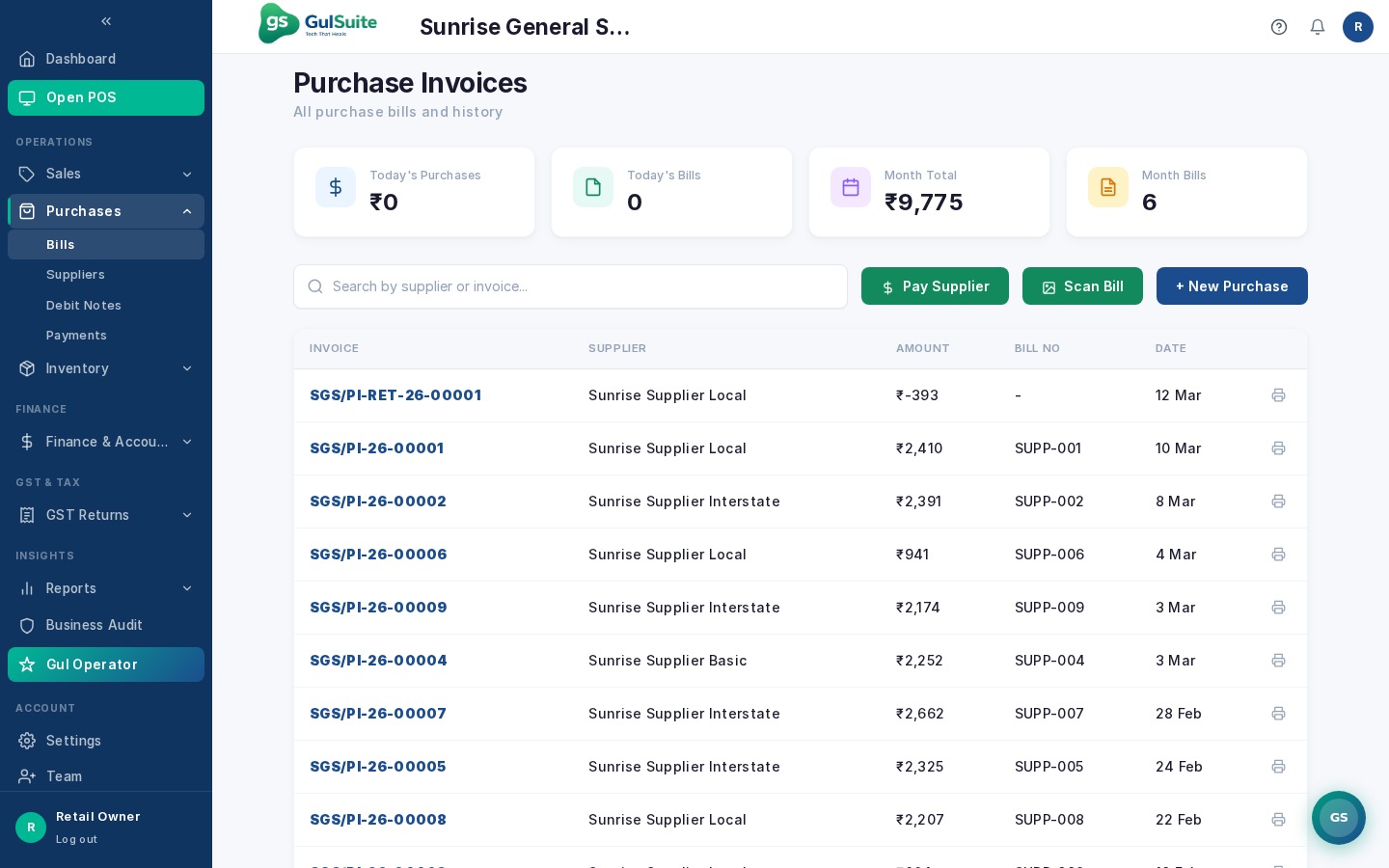Click Month Total value ₹9,775
This screenshot has width=1389, height=868.
coord(924,203)
